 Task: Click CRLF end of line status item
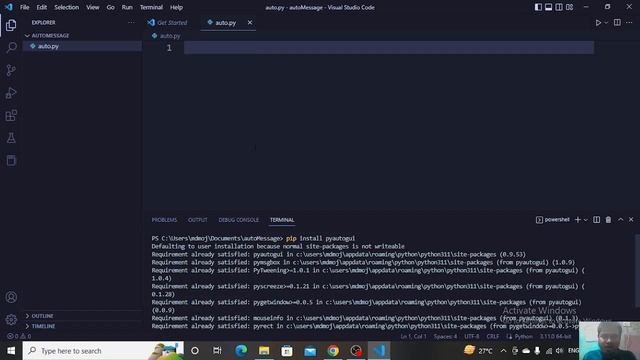[493, 336]
